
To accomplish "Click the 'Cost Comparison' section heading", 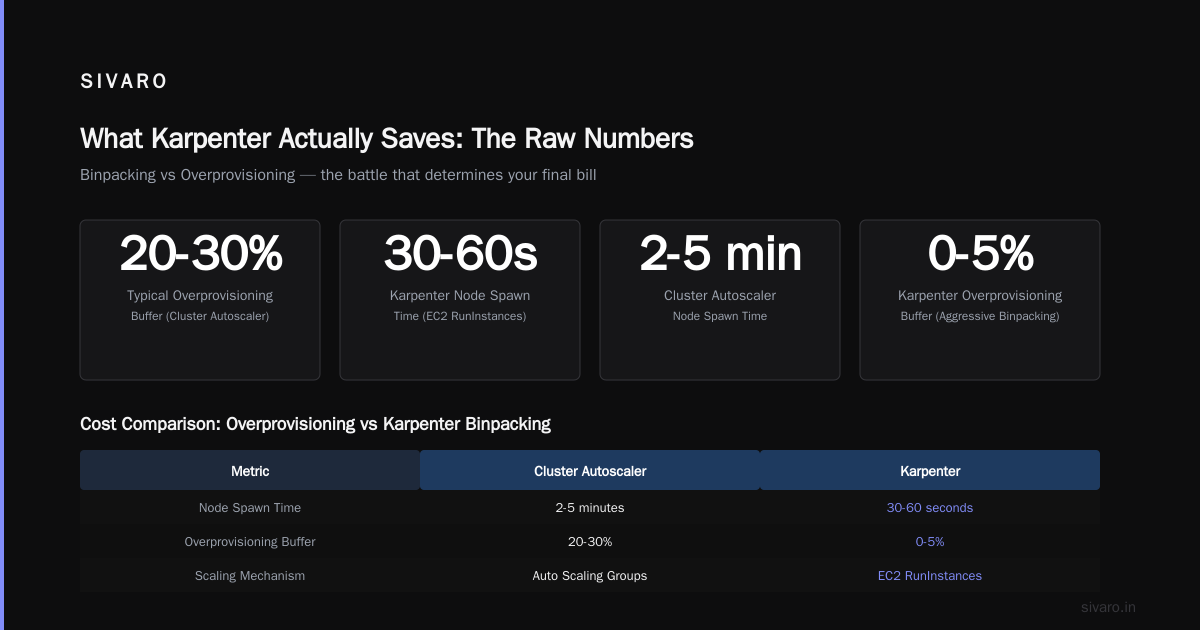I will click(315, 424).
